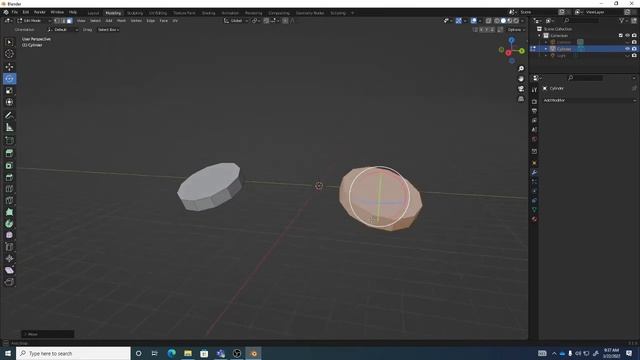Open the File menu
640x360 pixels.
pos(15,12)
